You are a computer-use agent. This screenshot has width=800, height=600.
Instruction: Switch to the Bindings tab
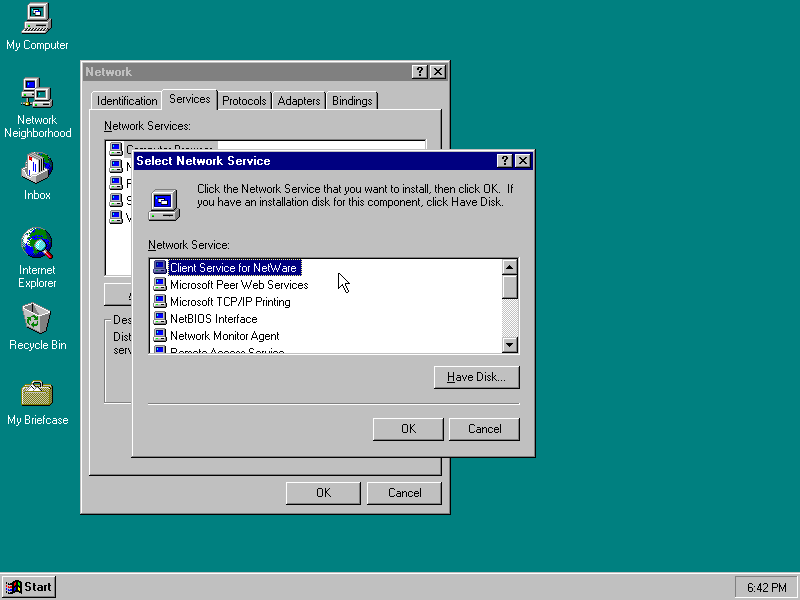point(352,101)
